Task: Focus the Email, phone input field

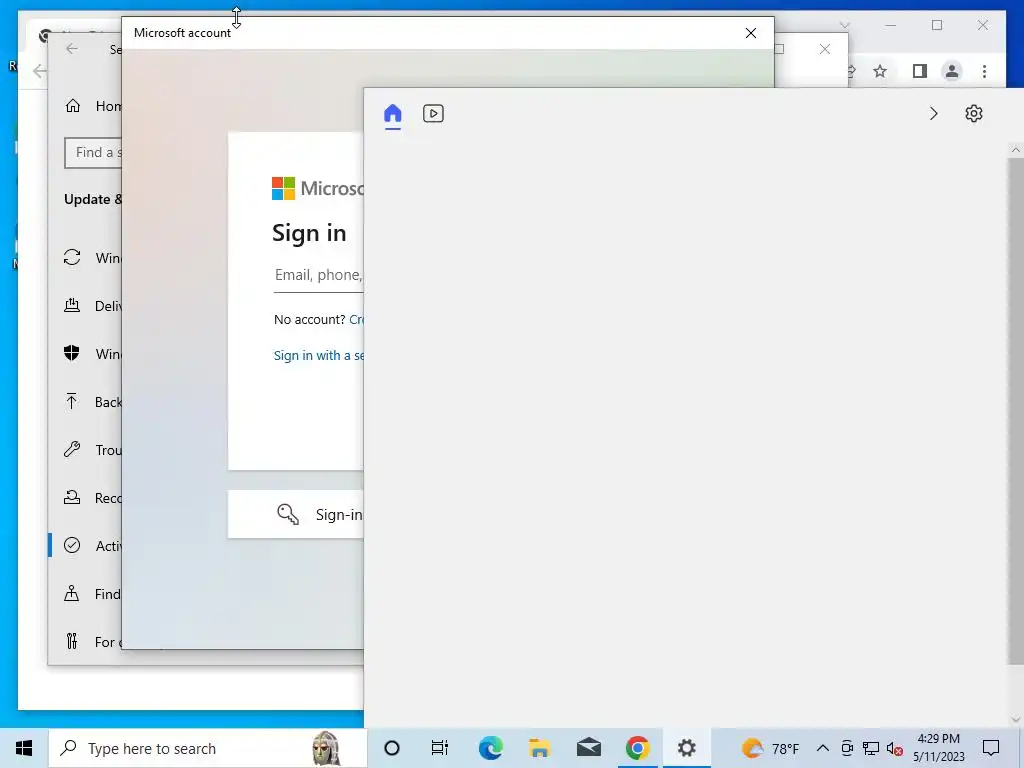Action: (x=319, y=275)
